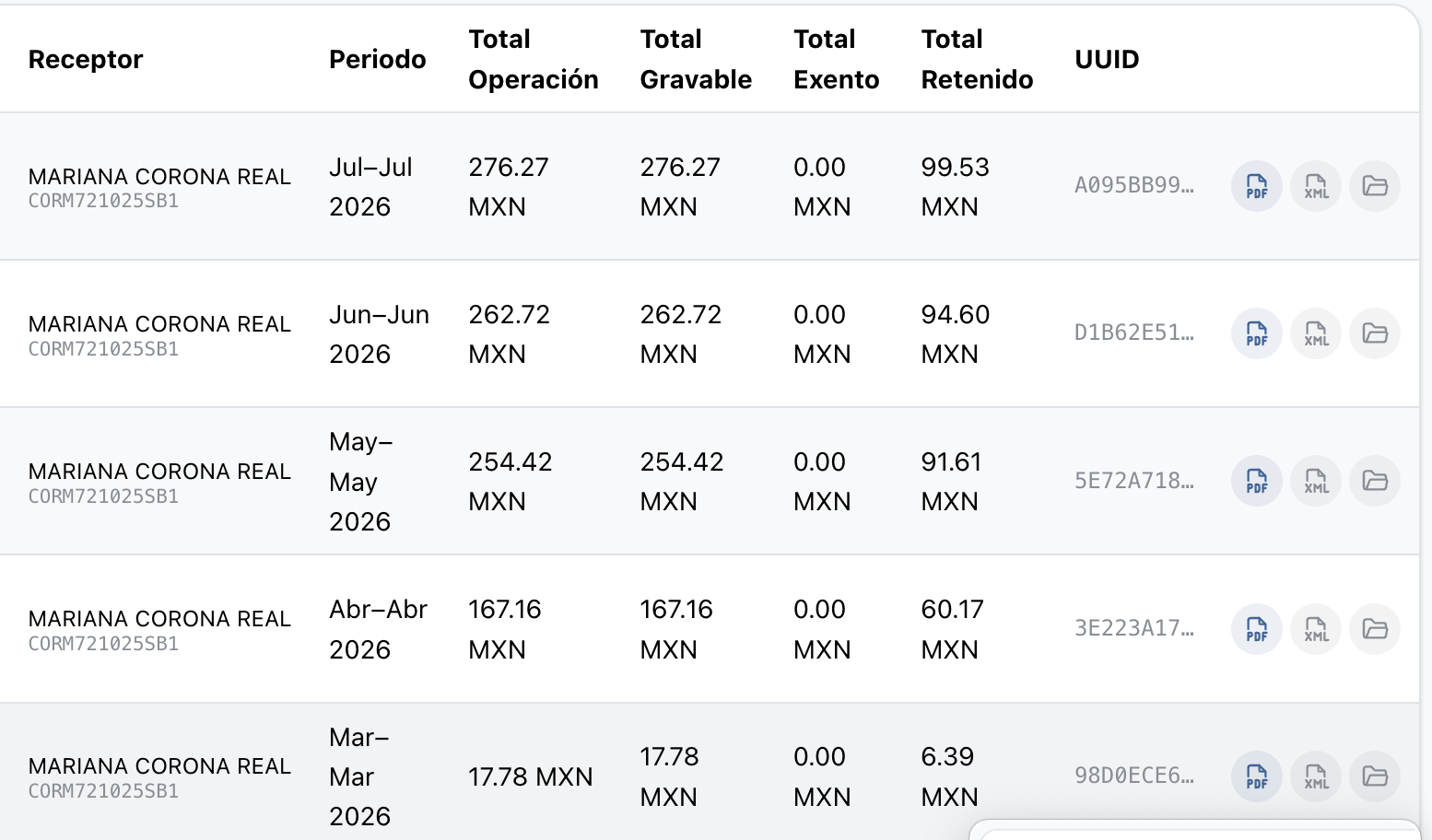Download PDF for Jun–Jun 2026 row
The width and height of the screenshot is (1432, 840).
tap(1257, 333)
